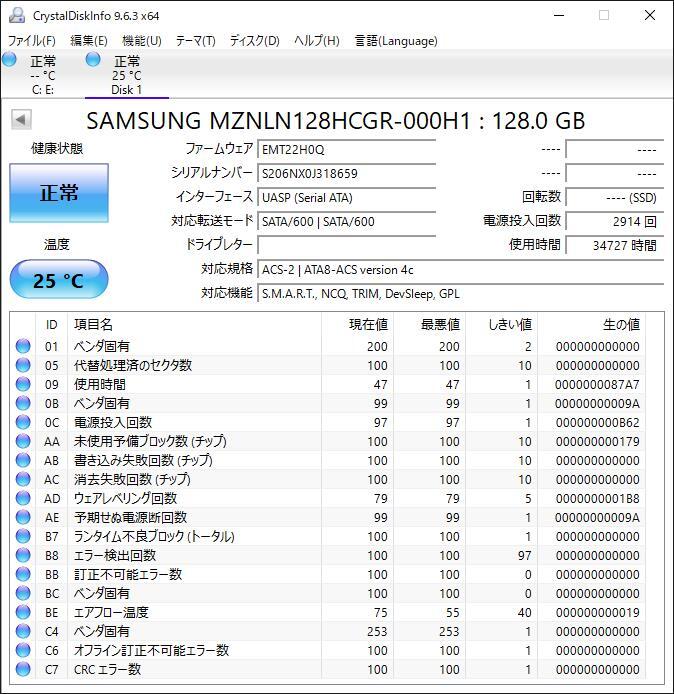Select the 未使用予備ブロック数 (チップ) row name

pyautogui.click(x=150, y=441)
